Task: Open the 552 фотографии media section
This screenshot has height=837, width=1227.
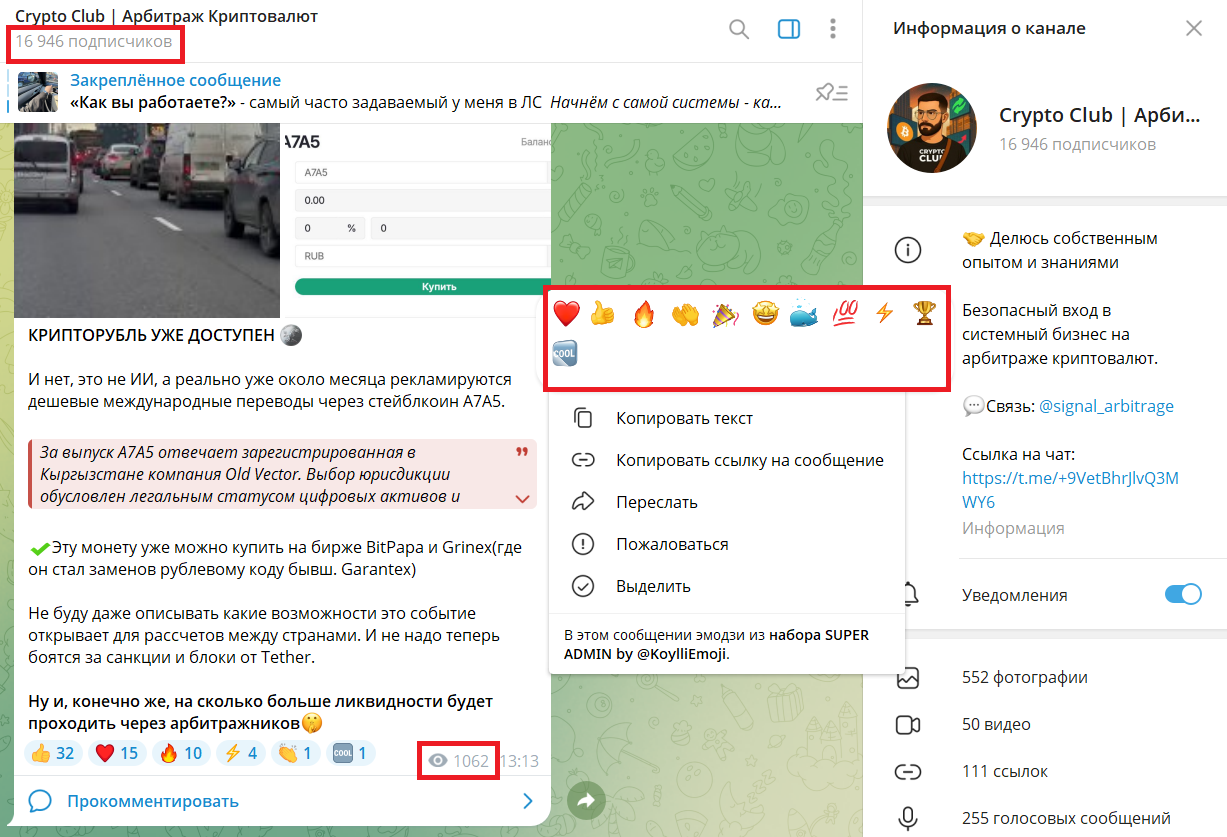Action: point(1025,677)
